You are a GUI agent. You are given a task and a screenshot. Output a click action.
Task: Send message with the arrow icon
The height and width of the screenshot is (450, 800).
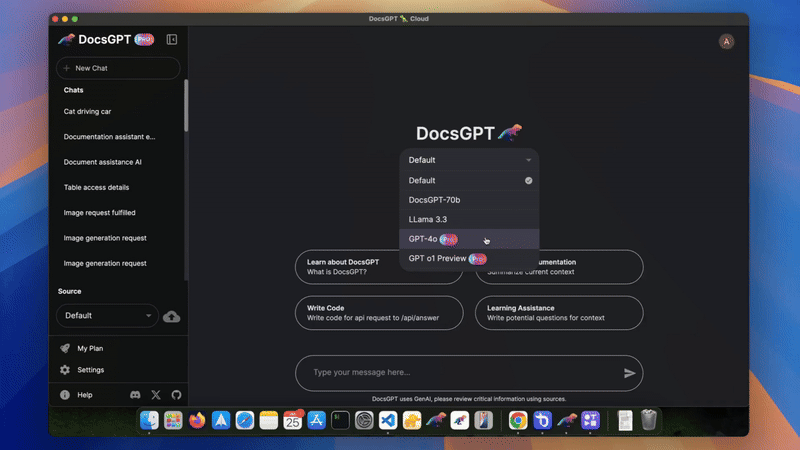[630, 373]
